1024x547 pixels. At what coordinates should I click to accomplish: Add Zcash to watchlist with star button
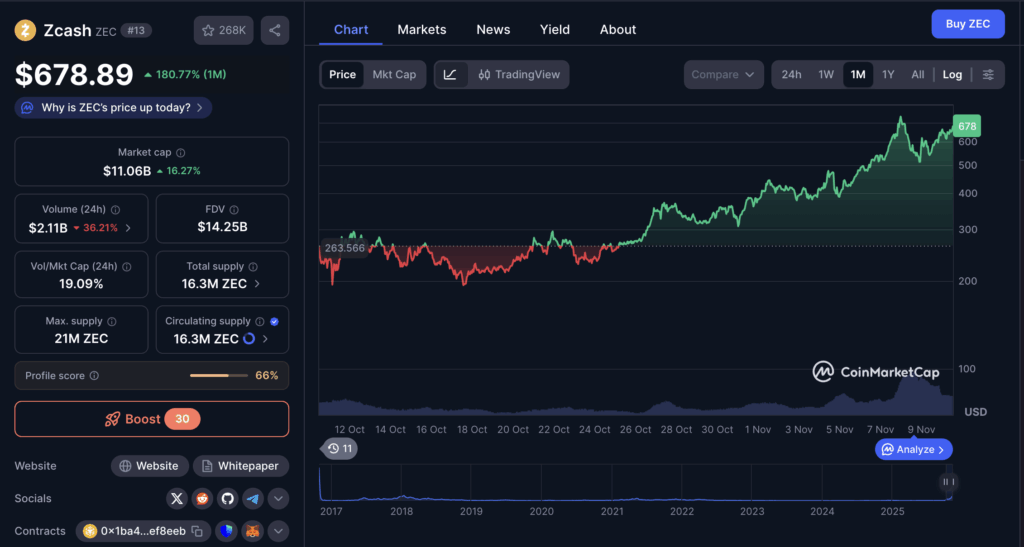pos(223,30)
